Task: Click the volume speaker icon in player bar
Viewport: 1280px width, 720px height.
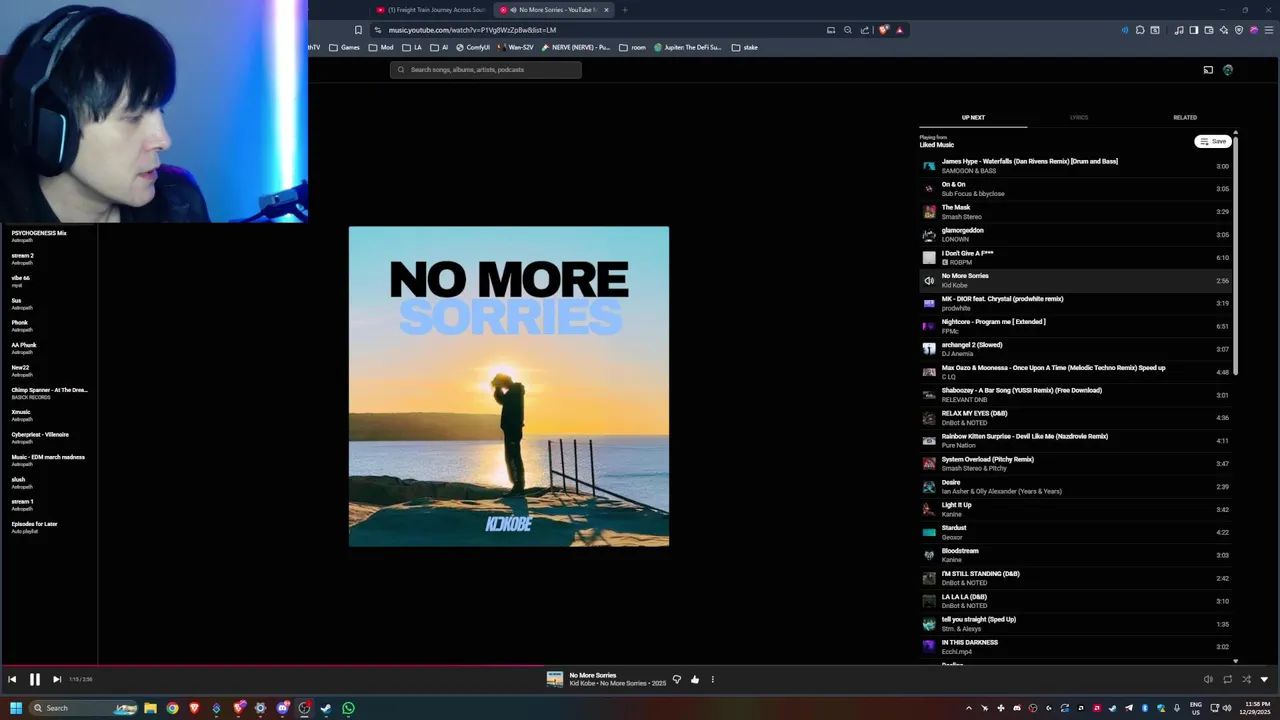Action: pos(1208,680)
